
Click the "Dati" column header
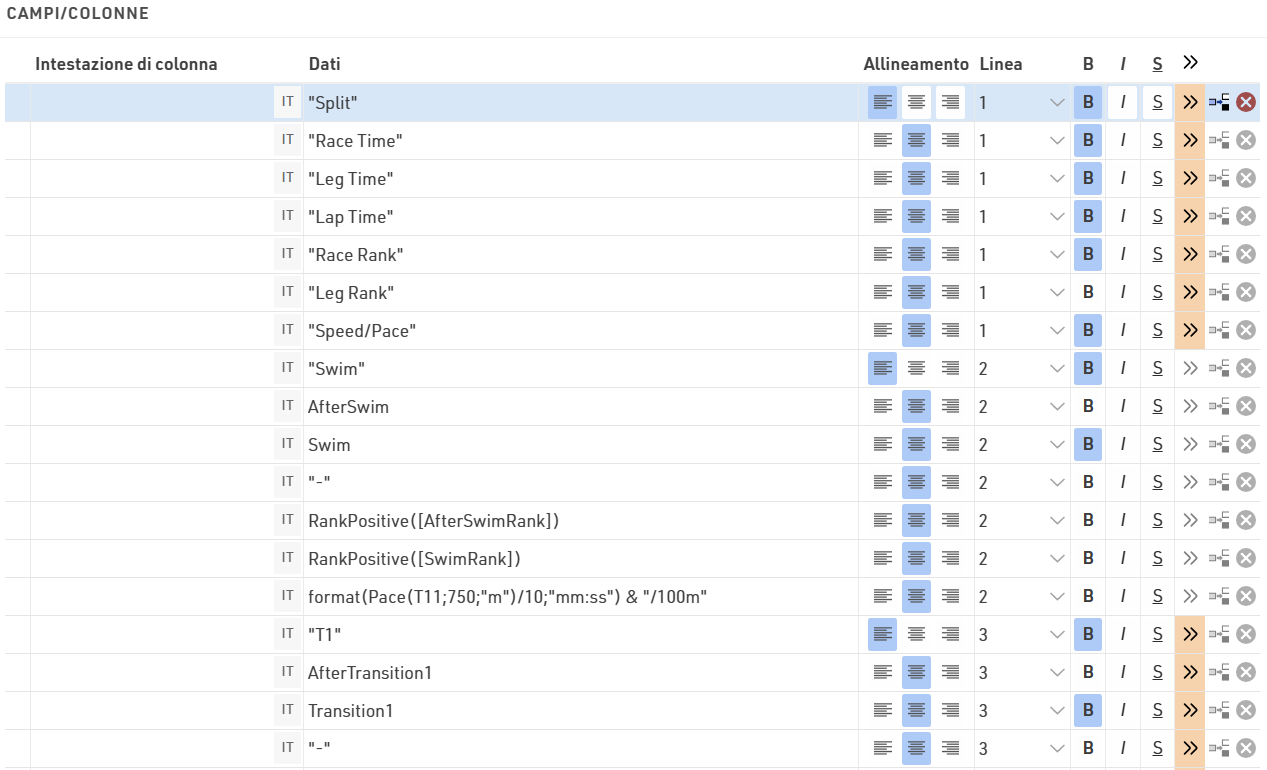coord(324,64)
